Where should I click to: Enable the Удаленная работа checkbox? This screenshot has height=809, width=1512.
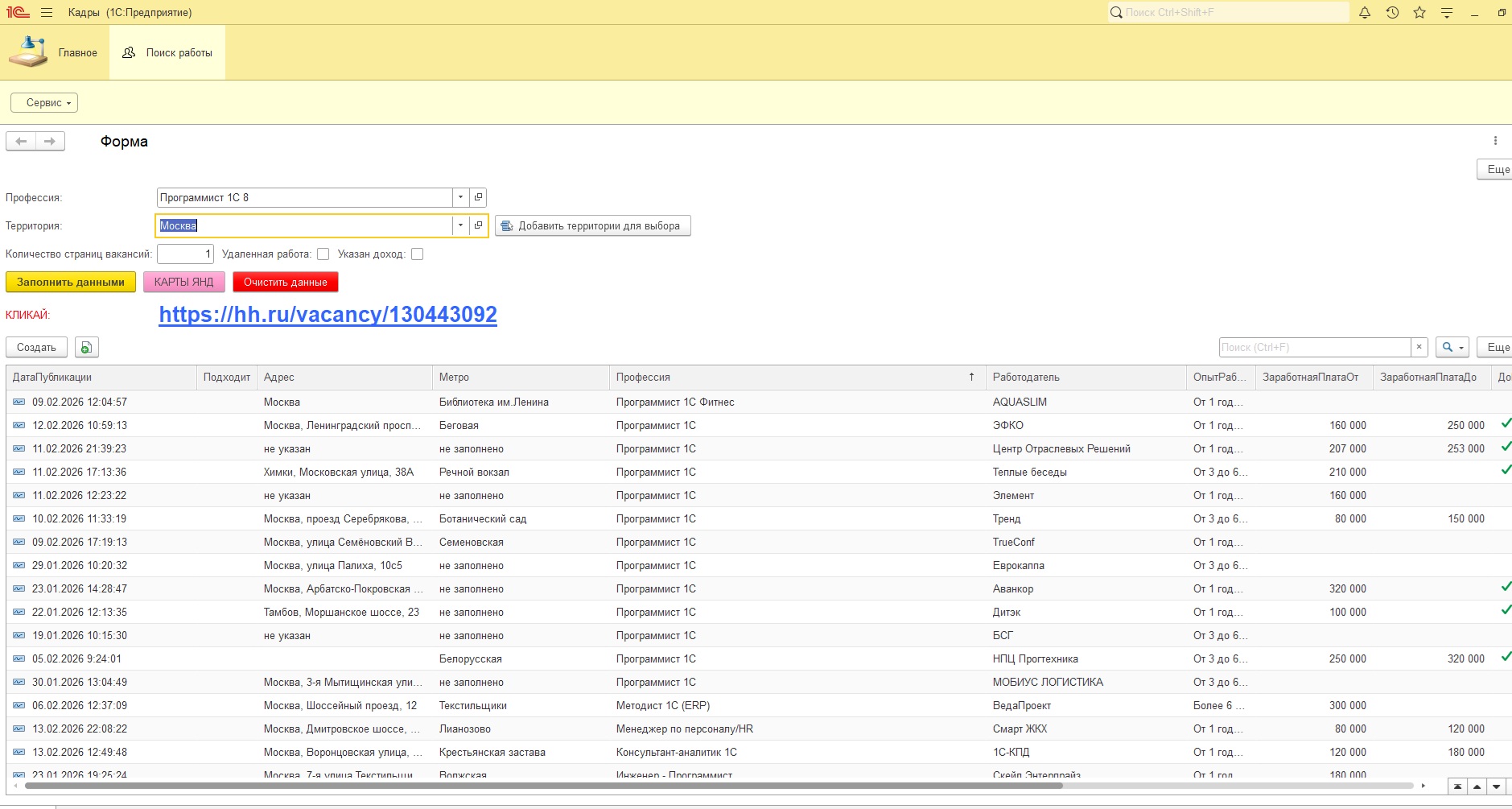click(x=323, y=254)
